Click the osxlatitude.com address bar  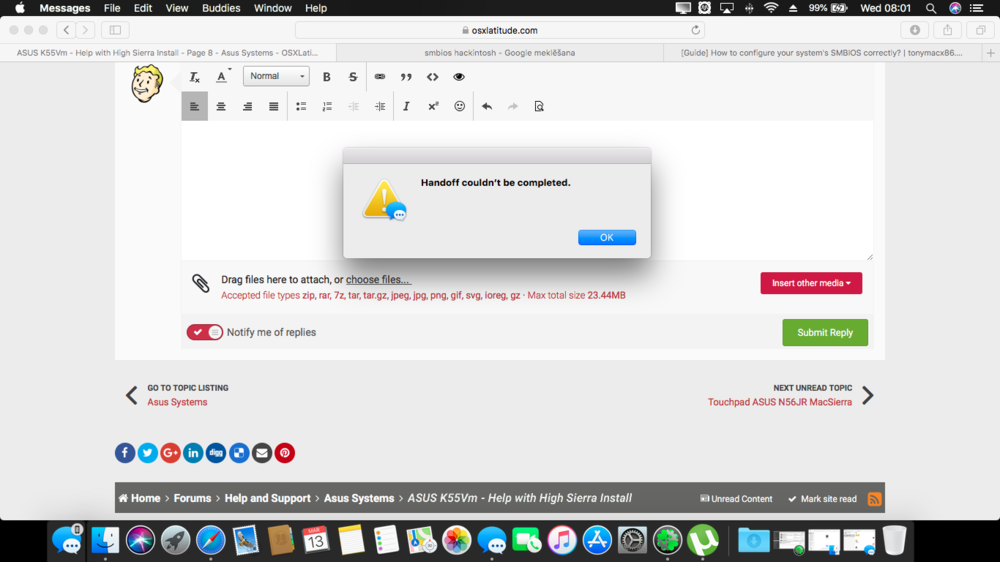point(500,31)
